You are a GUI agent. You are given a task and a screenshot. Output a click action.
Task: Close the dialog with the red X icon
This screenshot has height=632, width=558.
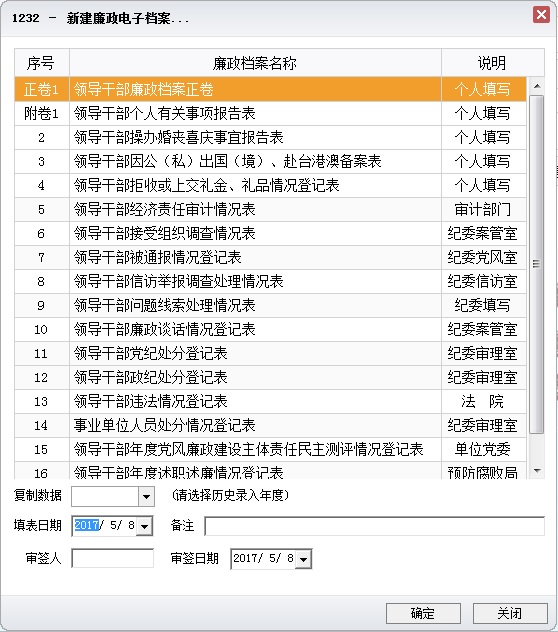click(541, 15)
